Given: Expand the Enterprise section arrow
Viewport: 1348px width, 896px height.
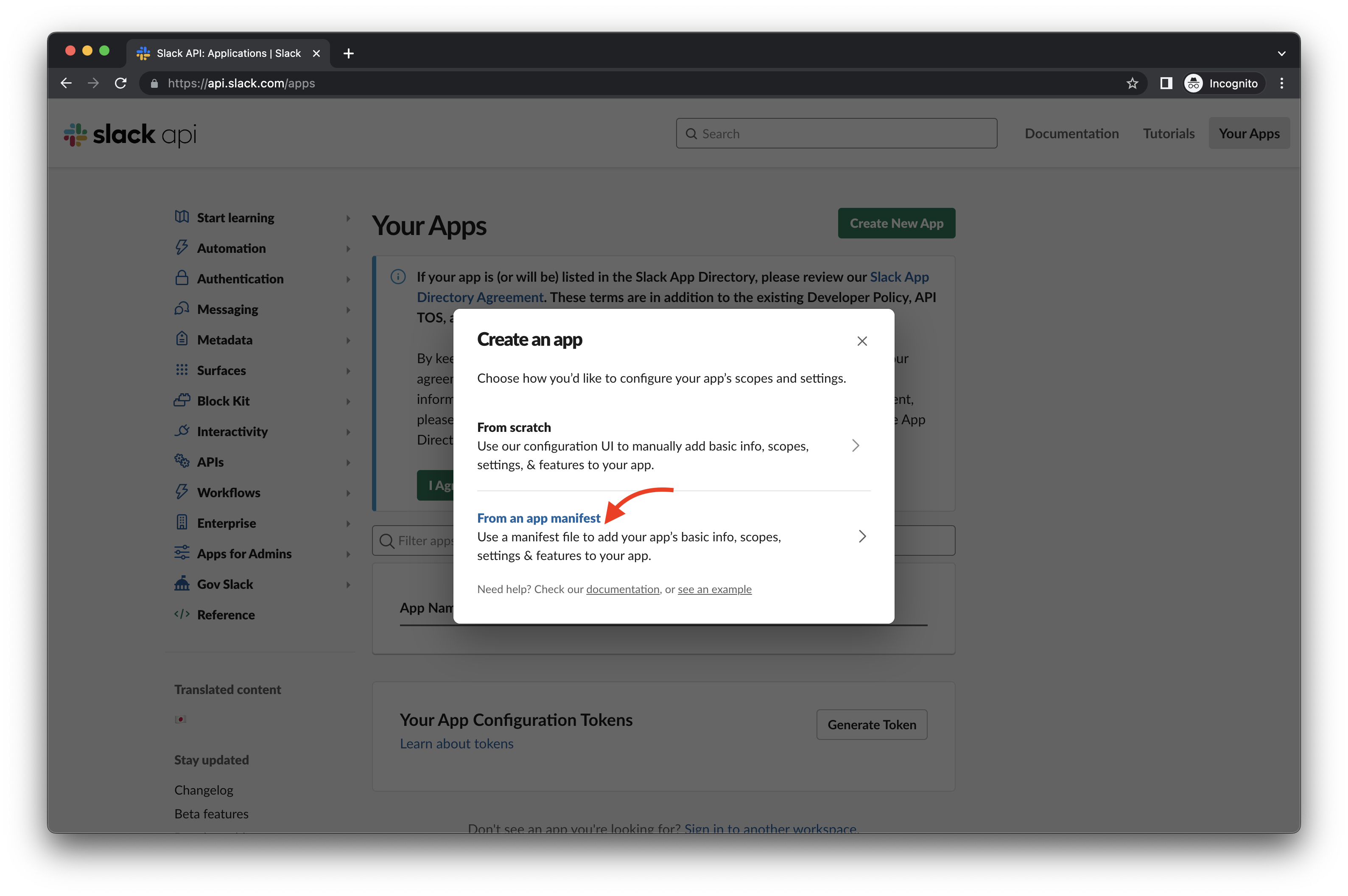Looking at the screenshot, I should [x=348, y=524].
